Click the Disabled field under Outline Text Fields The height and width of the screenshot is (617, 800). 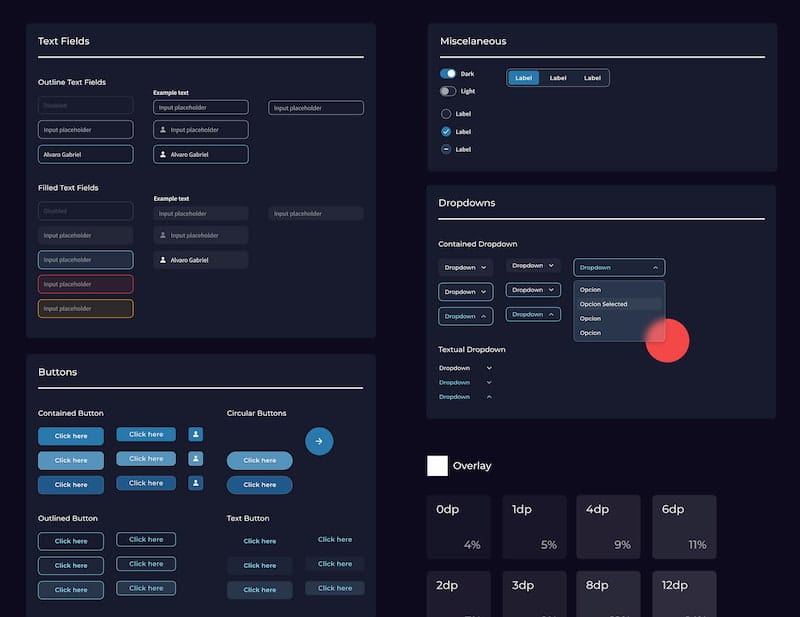86,105
